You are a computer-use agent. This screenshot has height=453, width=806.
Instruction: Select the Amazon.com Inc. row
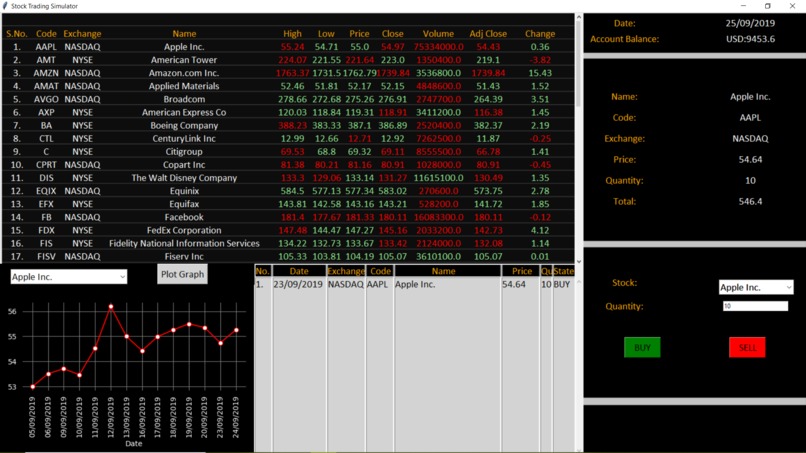coord(288,73)
